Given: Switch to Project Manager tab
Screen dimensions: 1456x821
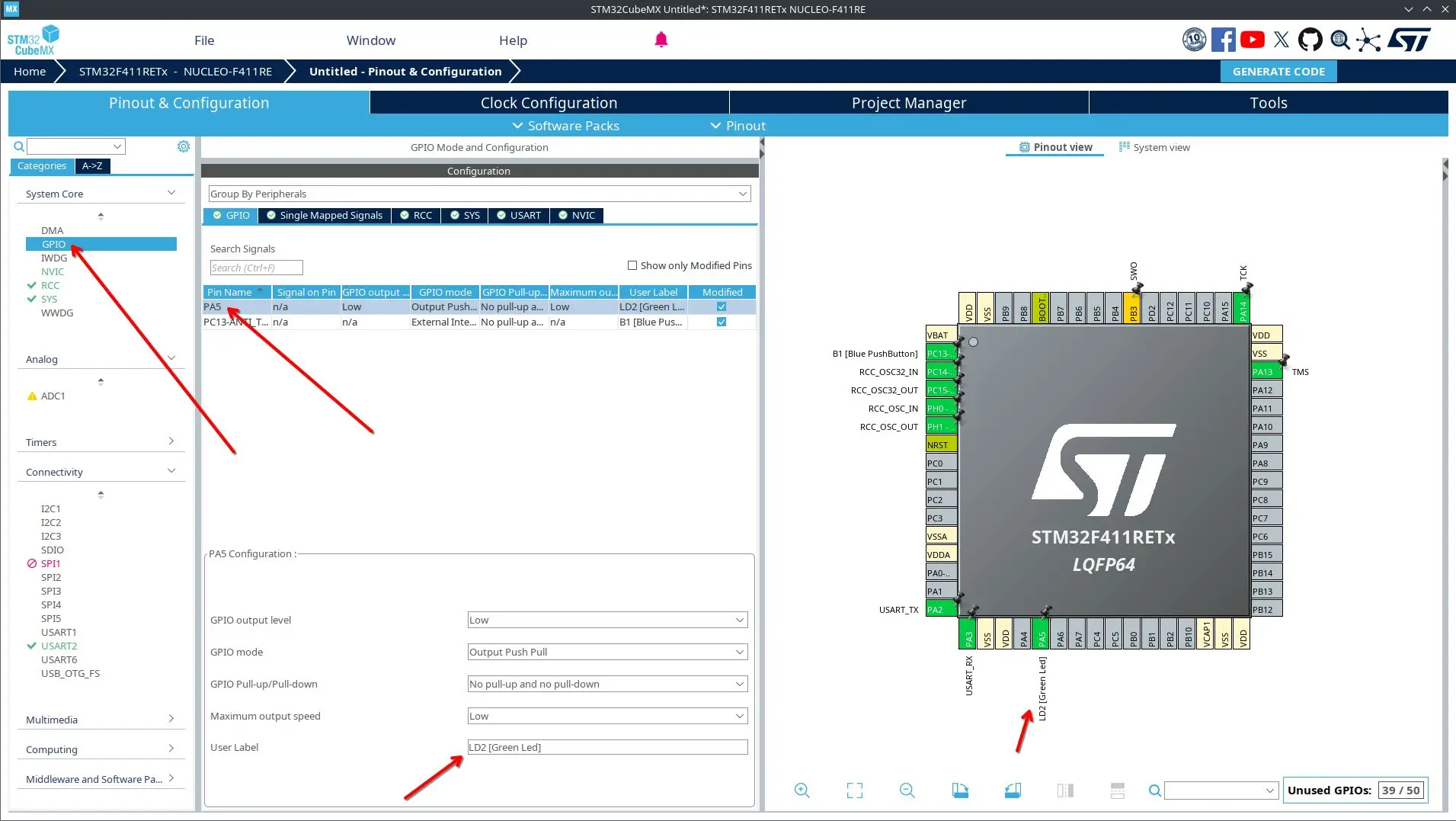Looking at the screenshot, I should coord(909,103).
